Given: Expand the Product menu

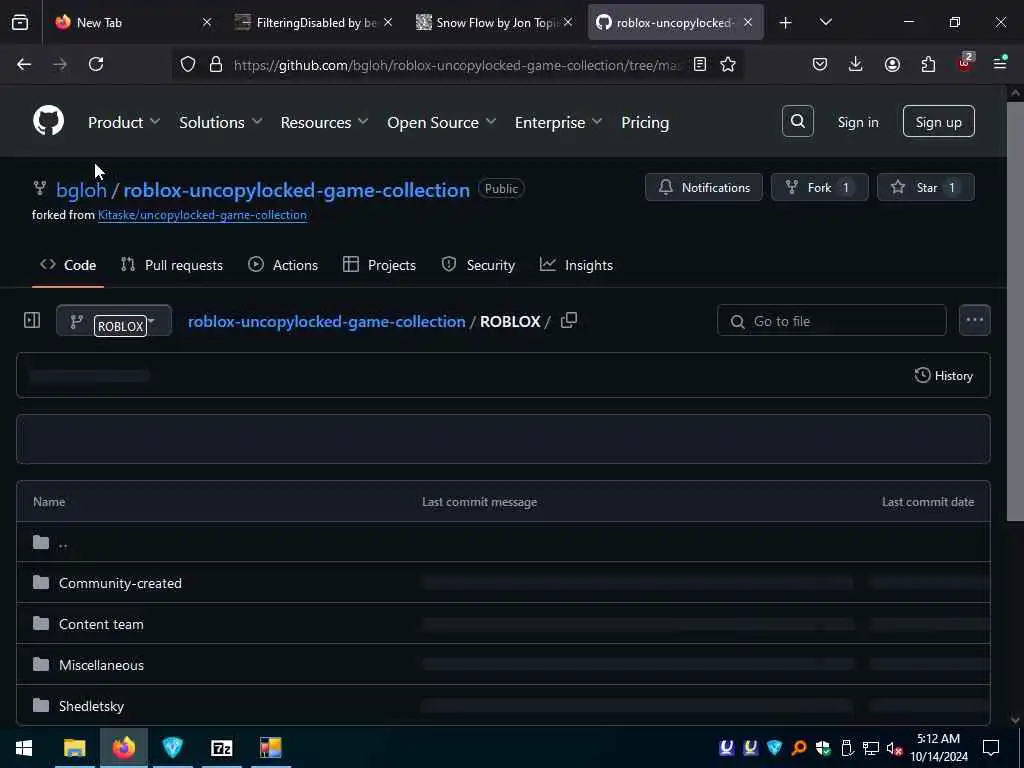Looking at the screenshot, I should tap(123, 122).
